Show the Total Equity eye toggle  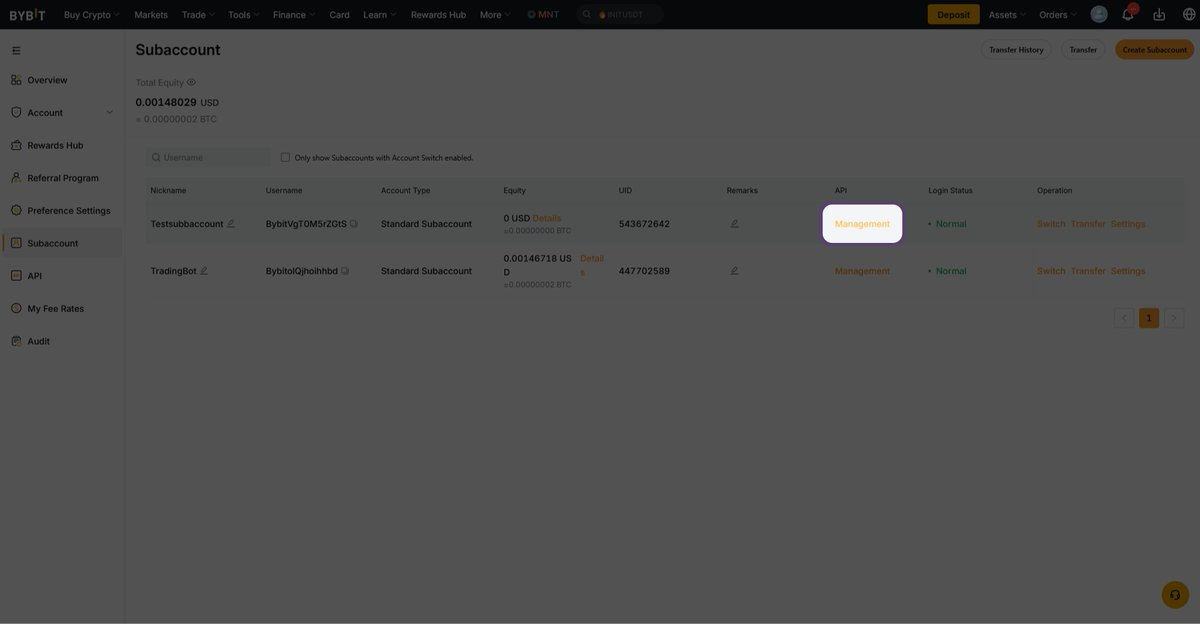[x=191, y=82]
